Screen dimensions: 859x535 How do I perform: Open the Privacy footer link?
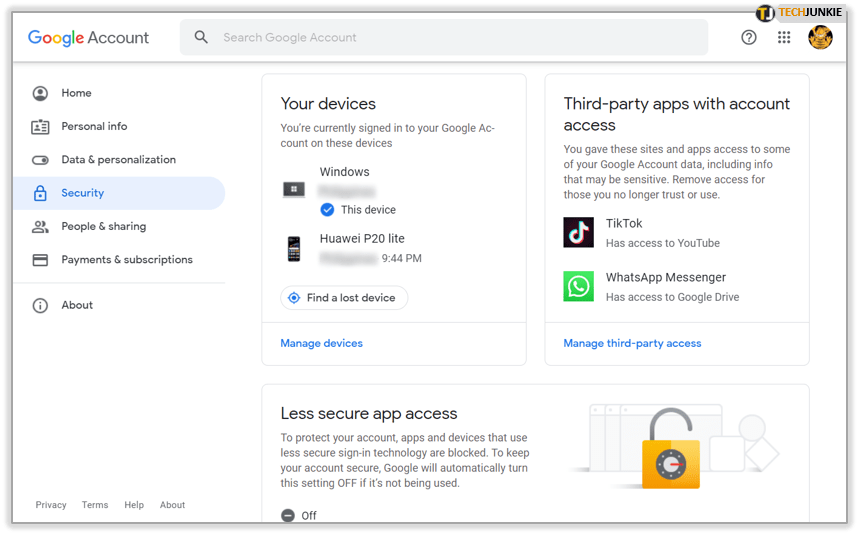[x=51, y=505]
